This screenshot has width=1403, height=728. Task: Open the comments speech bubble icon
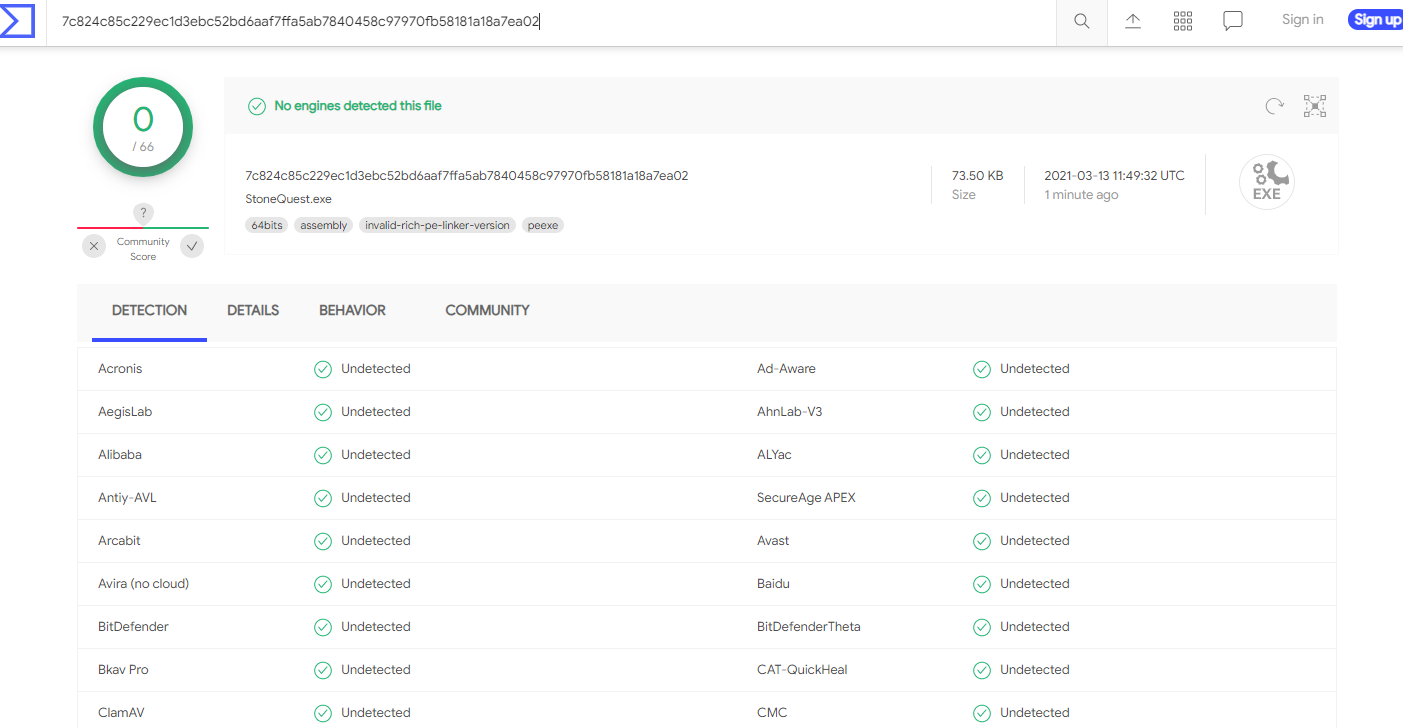coord(1233,21)
